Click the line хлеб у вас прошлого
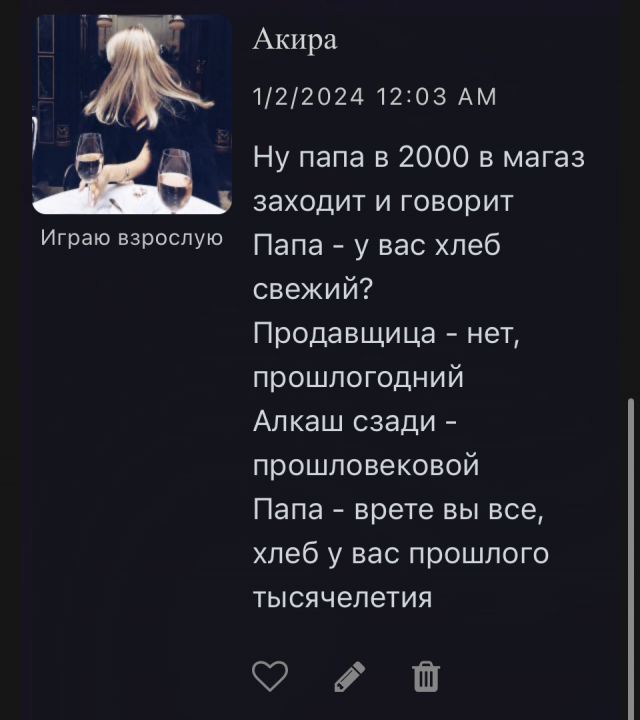This screenshot has height=720, width=640. [x=401, y=554]
